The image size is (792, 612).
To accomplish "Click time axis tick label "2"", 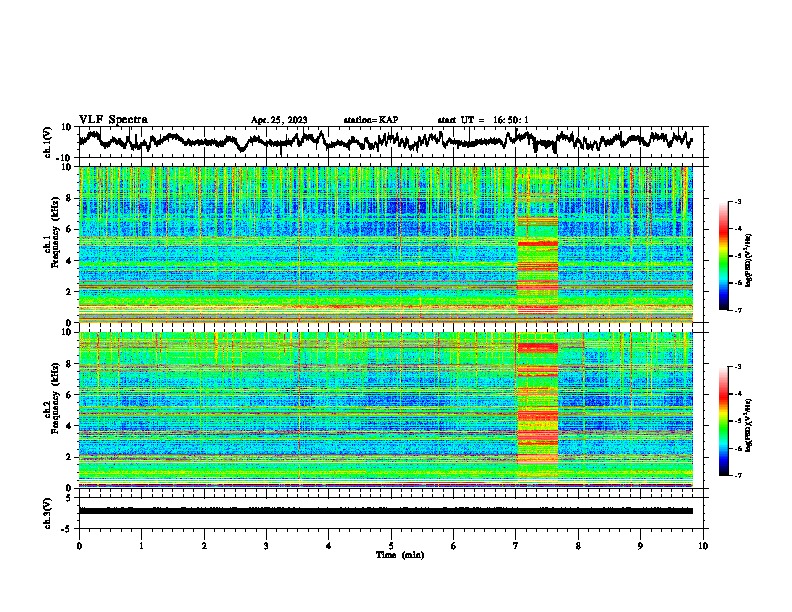I will 204,546.
